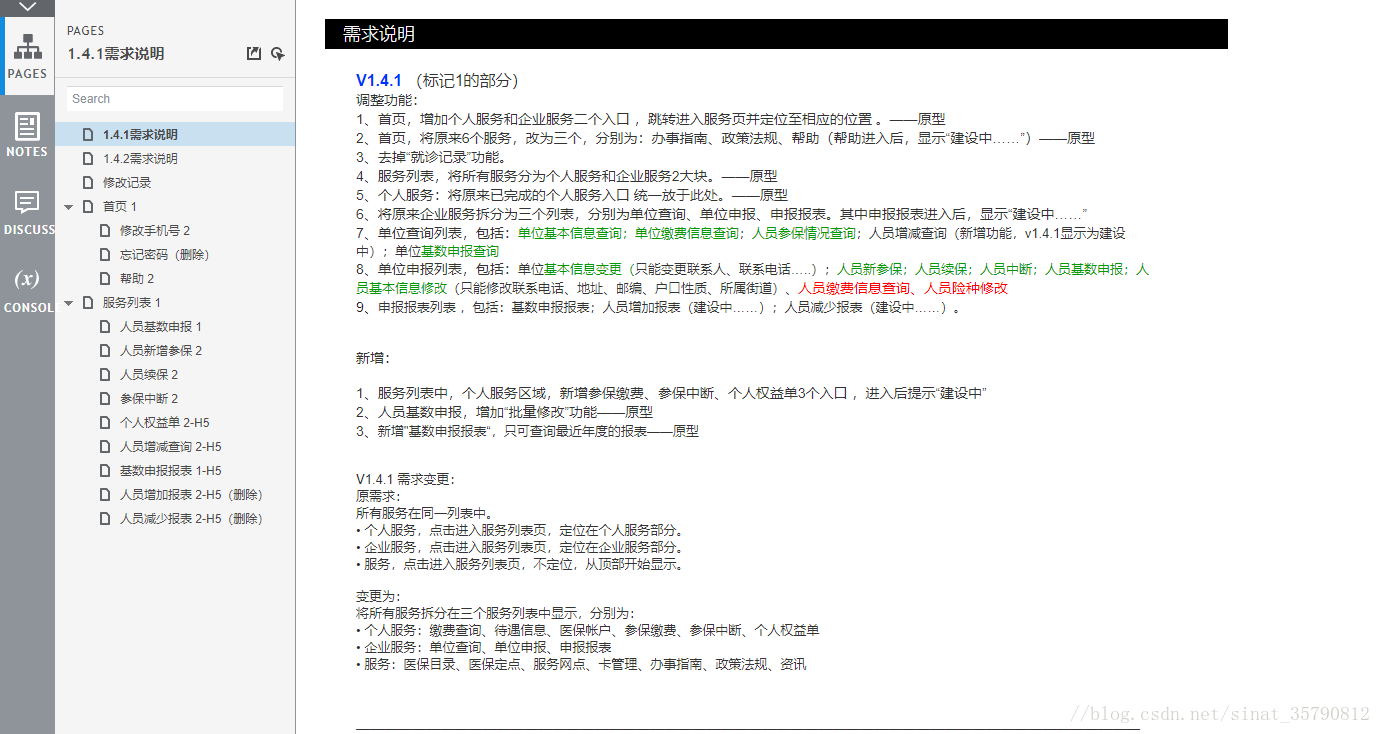
Task: Open the (x) CONSOLE panel icon
Action: pyautogui.click(x=27, y=277)
